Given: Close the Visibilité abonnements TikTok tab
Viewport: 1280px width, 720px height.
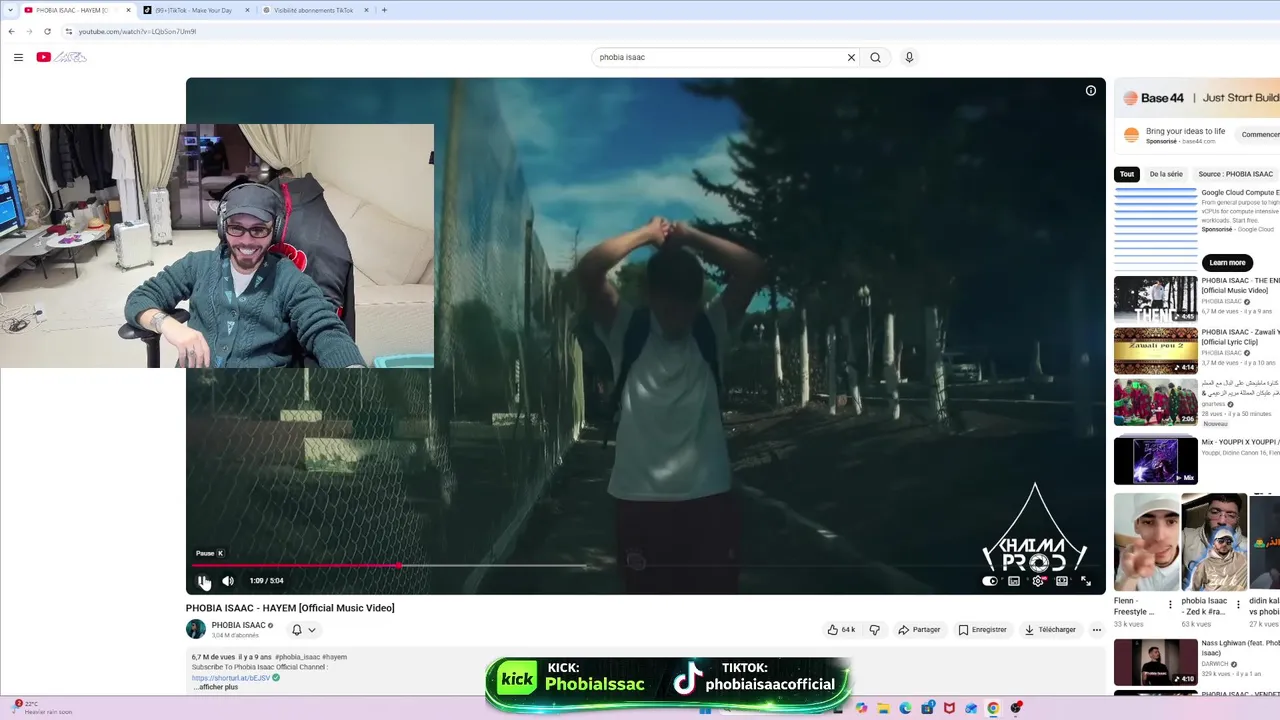Looking at the screenshot, I should coord(366,10).
